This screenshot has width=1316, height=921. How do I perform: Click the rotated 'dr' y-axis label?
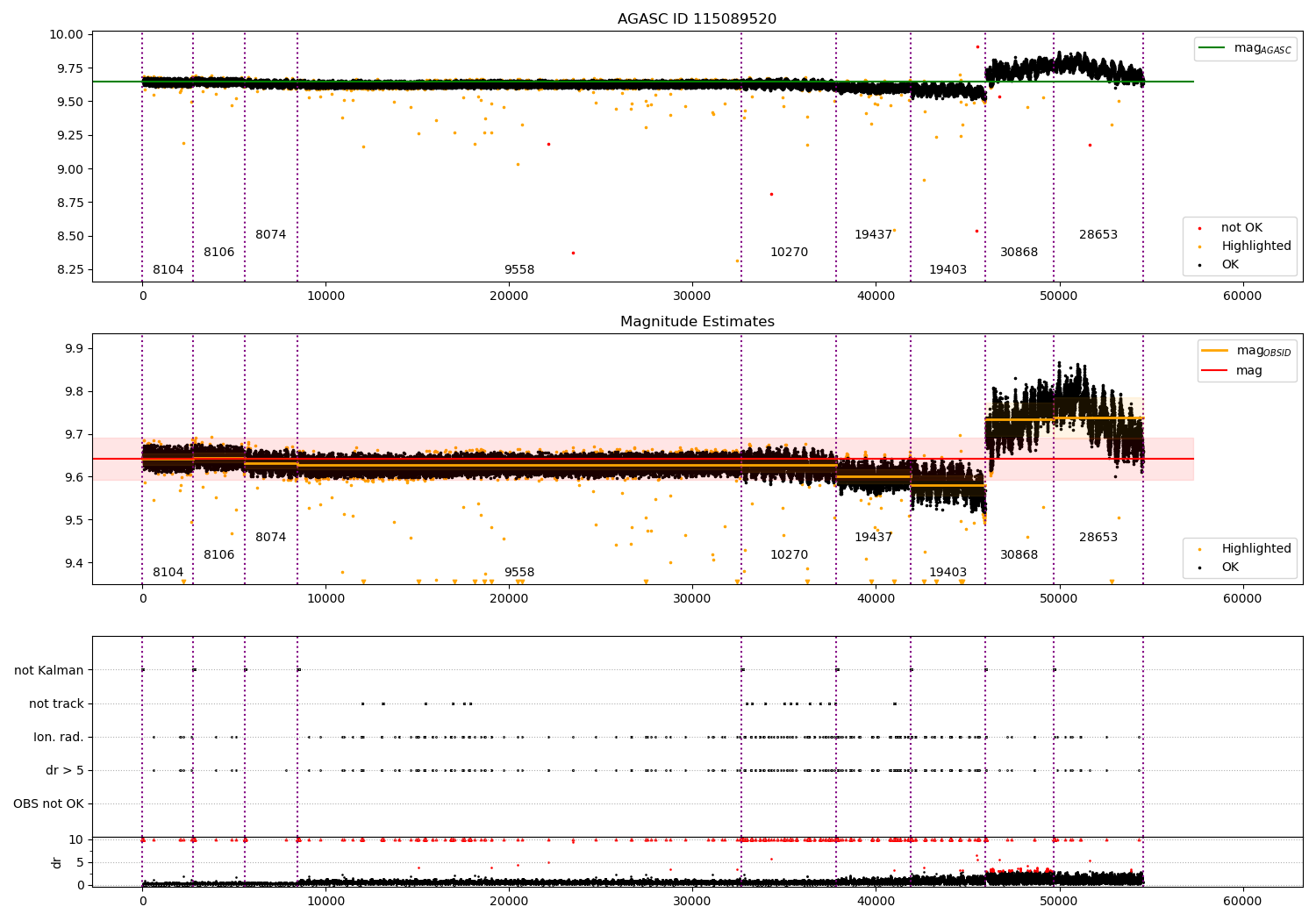coord(57,862)
